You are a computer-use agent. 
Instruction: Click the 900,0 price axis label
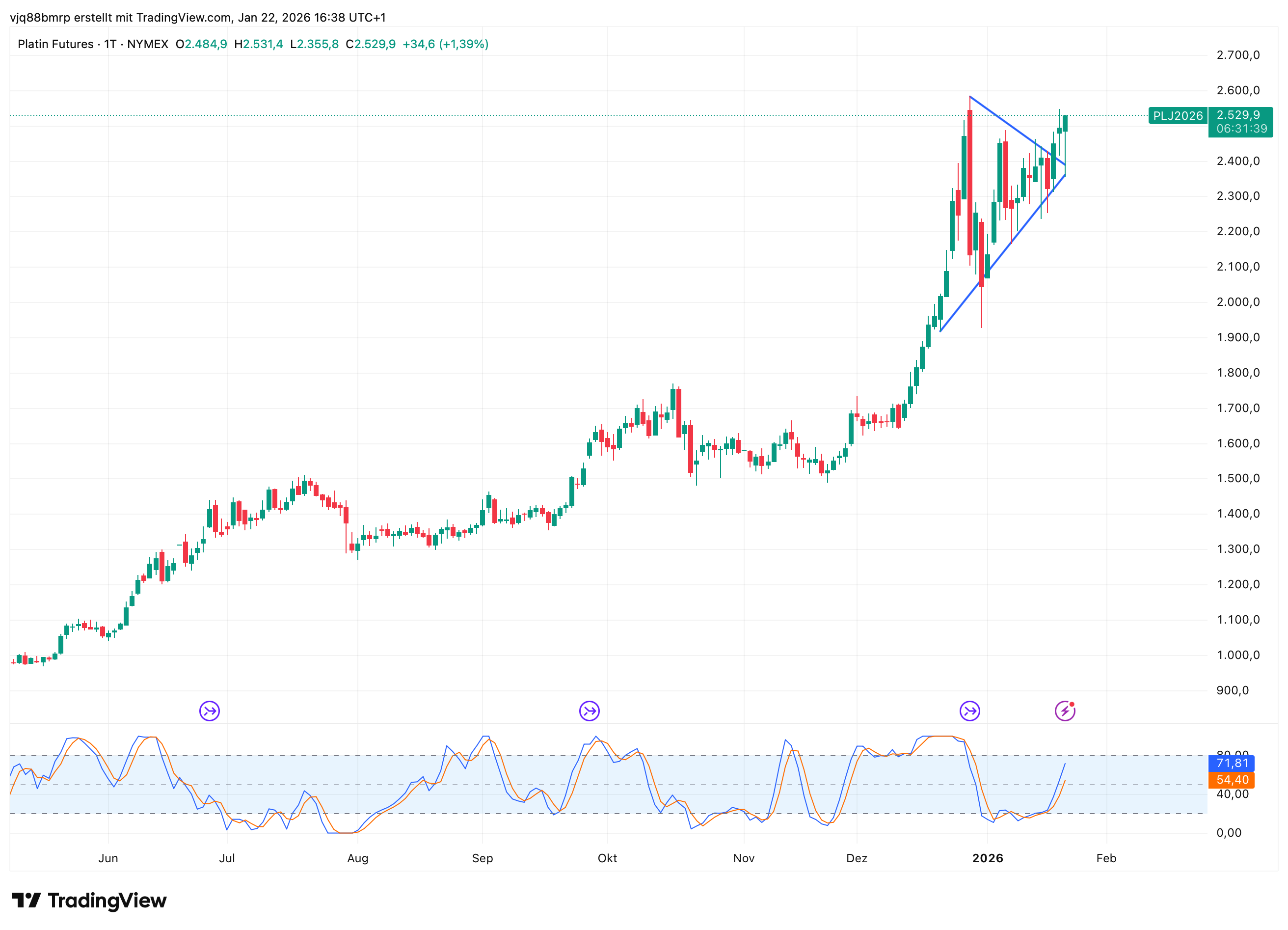point(1233,690)
